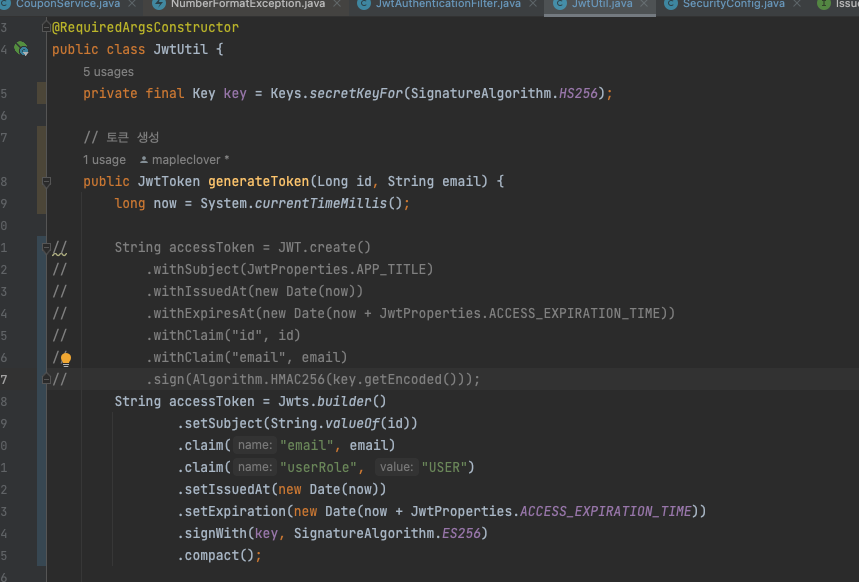859x582 pixels.
Task: Select the JwtUtil.java tab
Action: pos(602,4)
